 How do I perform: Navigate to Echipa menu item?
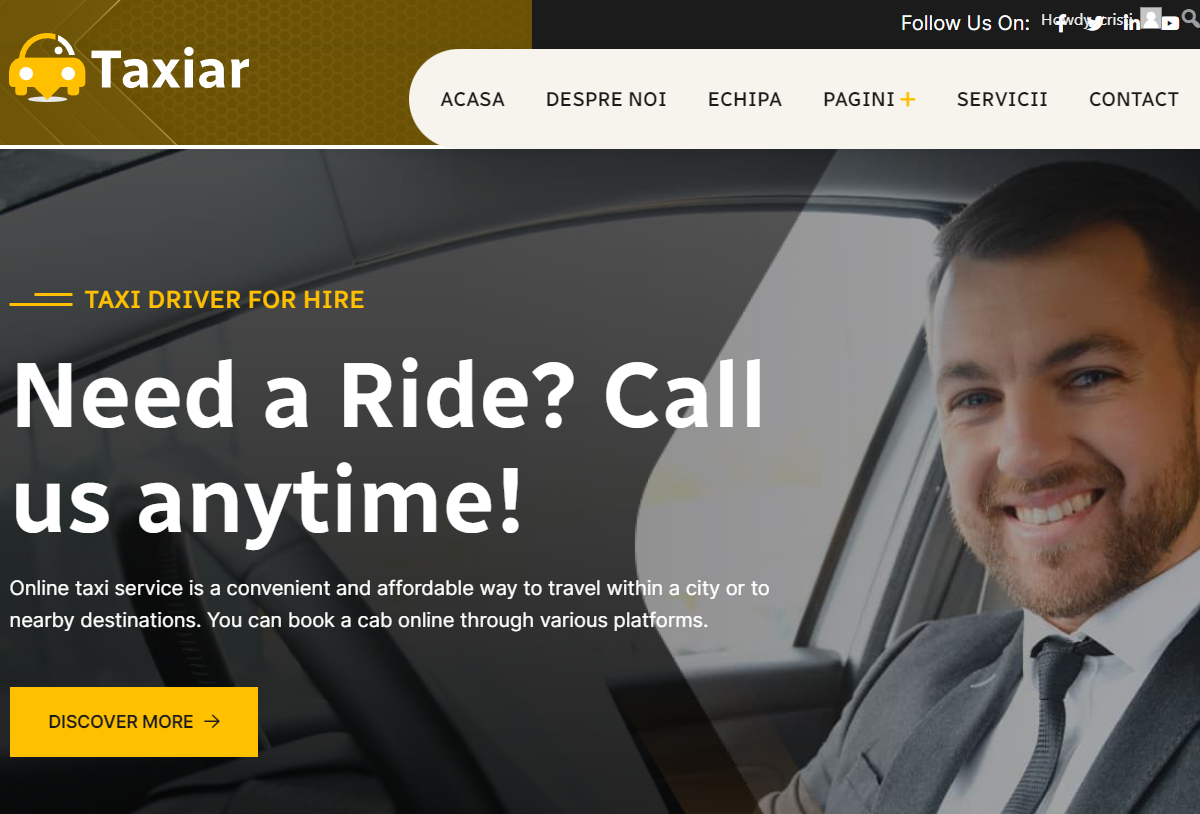tap(745, 99)
